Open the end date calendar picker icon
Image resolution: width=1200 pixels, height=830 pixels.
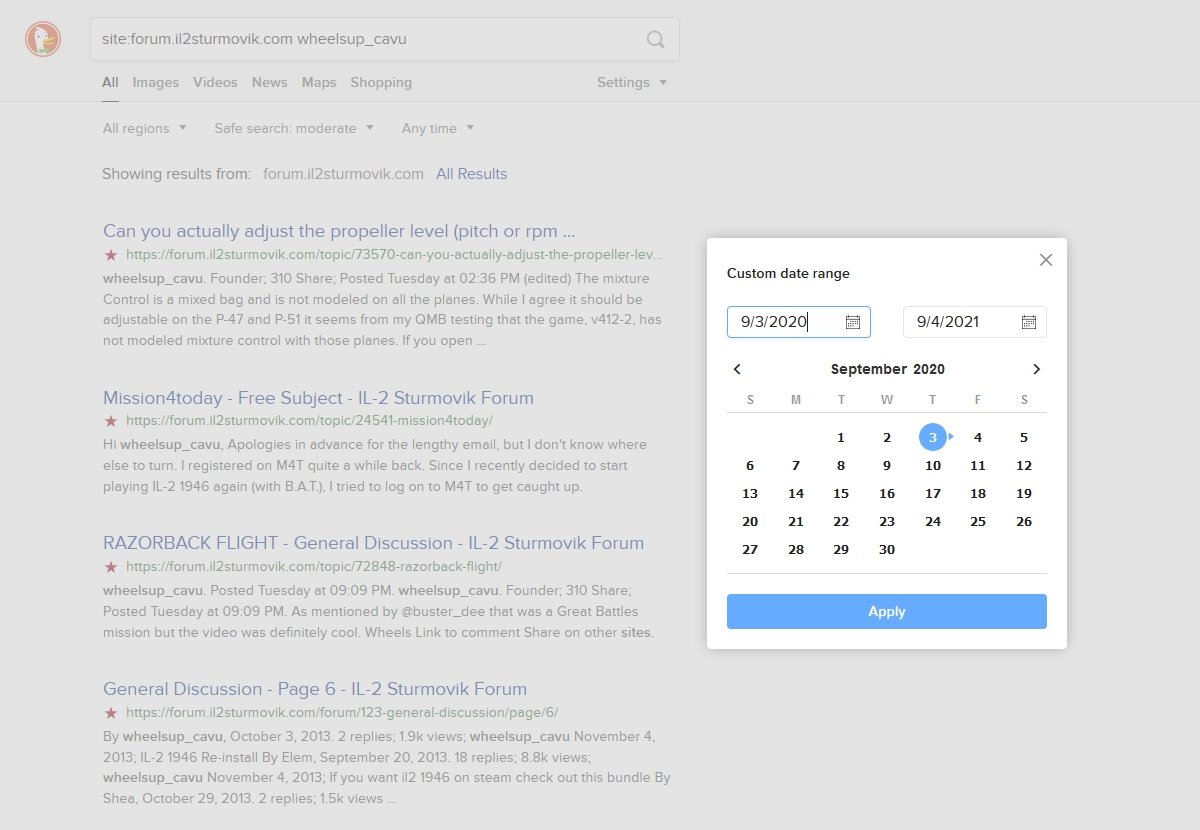click(x=1029, y=322)
